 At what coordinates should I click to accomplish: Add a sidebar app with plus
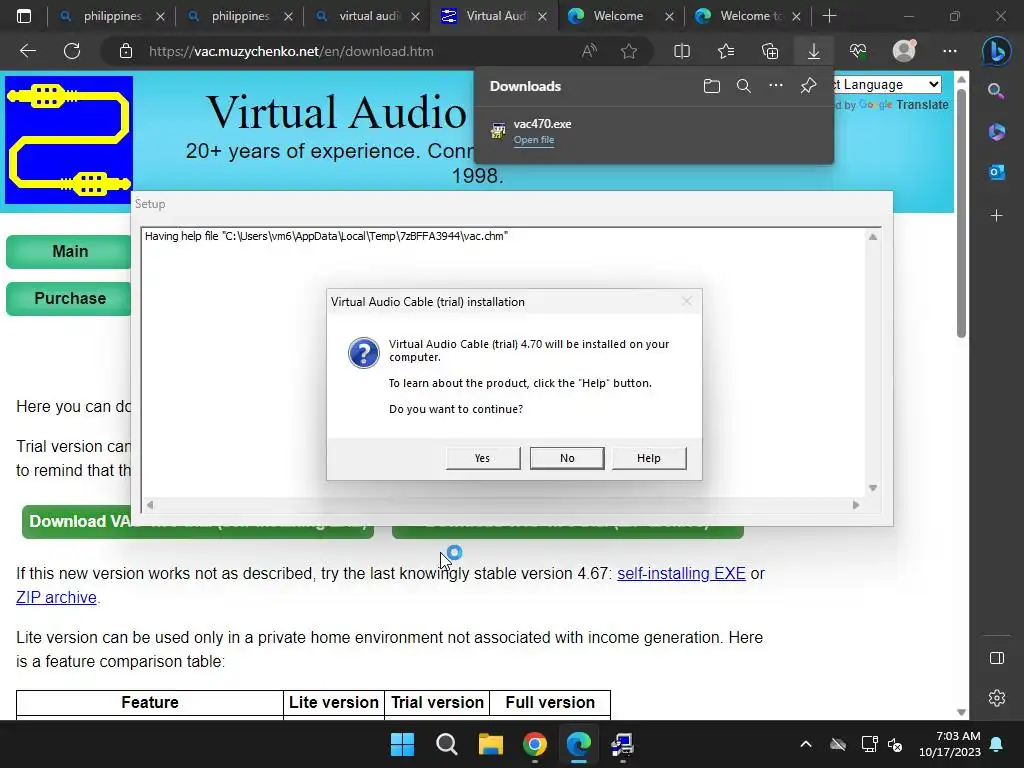pos(996,216)
